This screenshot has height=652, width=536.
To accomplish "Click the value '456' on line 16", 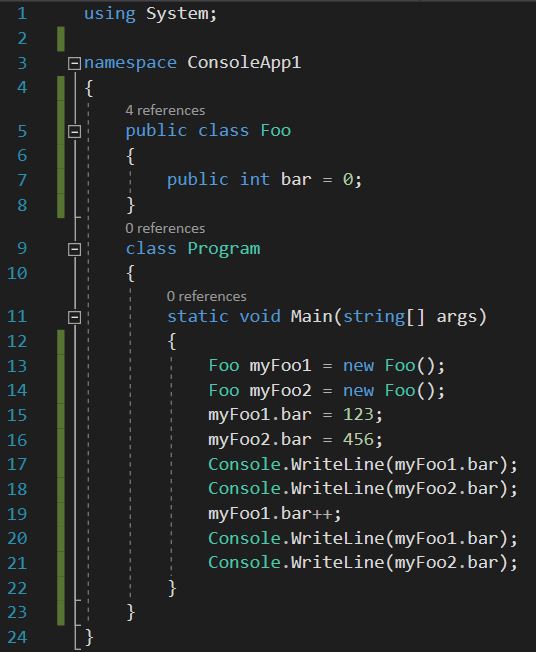I will click(358, 440).
